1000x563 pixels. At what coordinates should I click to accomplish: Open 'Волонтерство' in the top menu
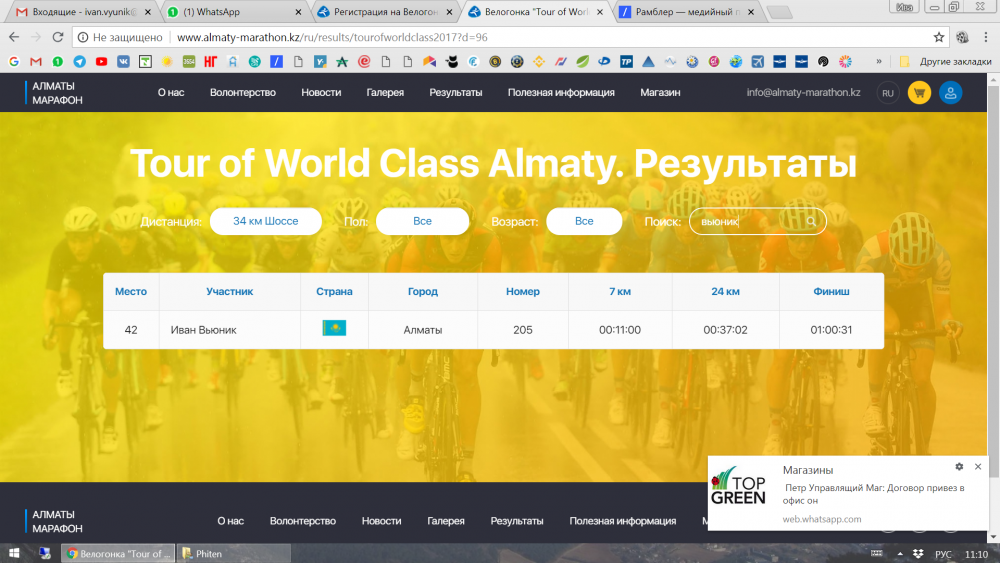click(x=242, y=92)
